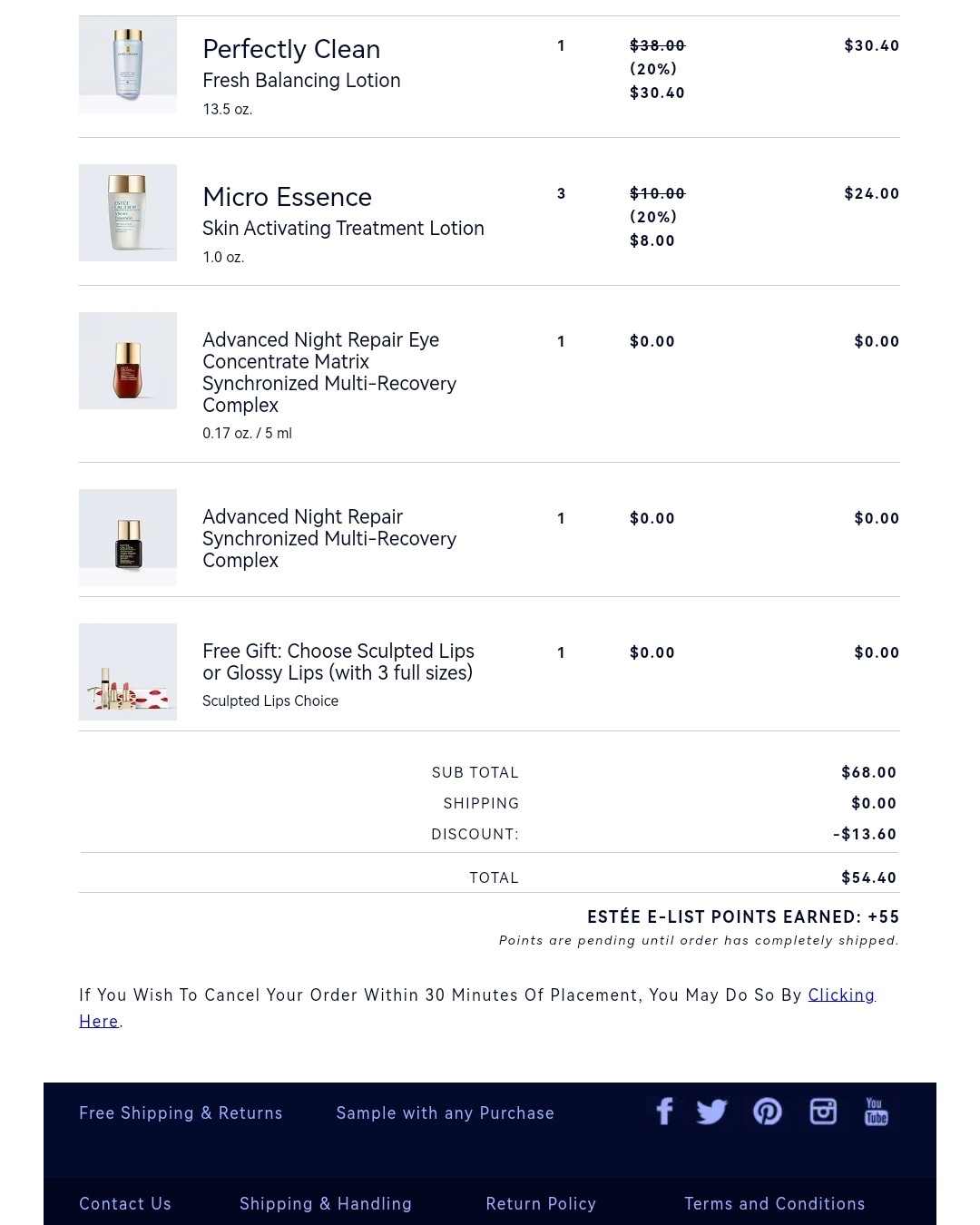
Task: Open the Instagram camera icon
Action: pos(823,1112)
